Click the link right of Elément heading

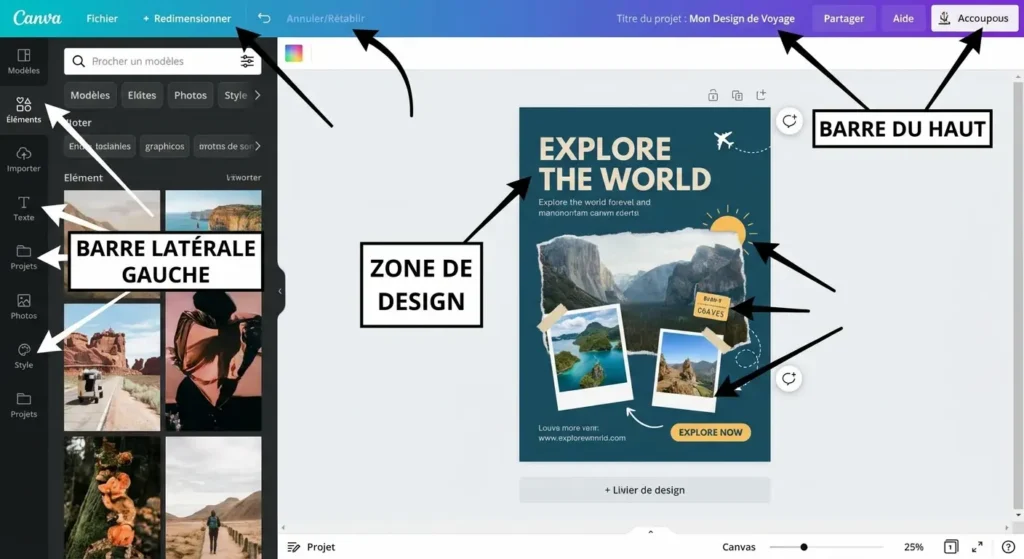tap(244, 178)
